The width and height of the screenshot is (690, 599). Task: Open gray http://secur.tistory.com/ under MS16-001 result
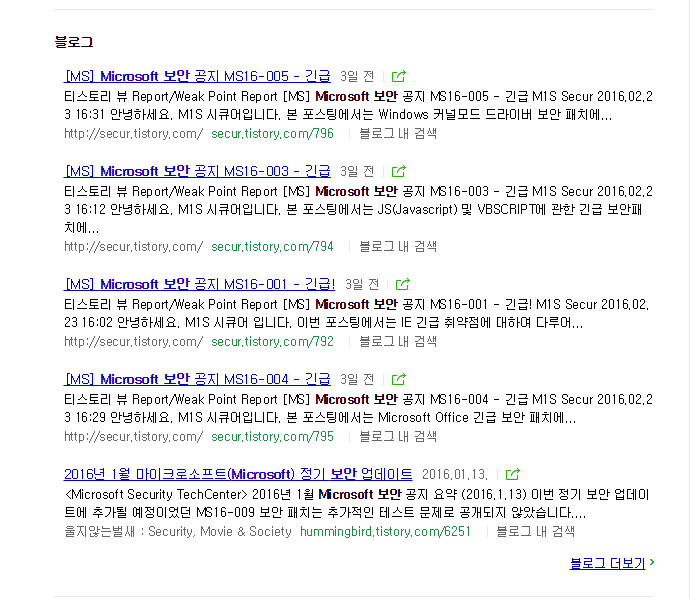point(134,342)
